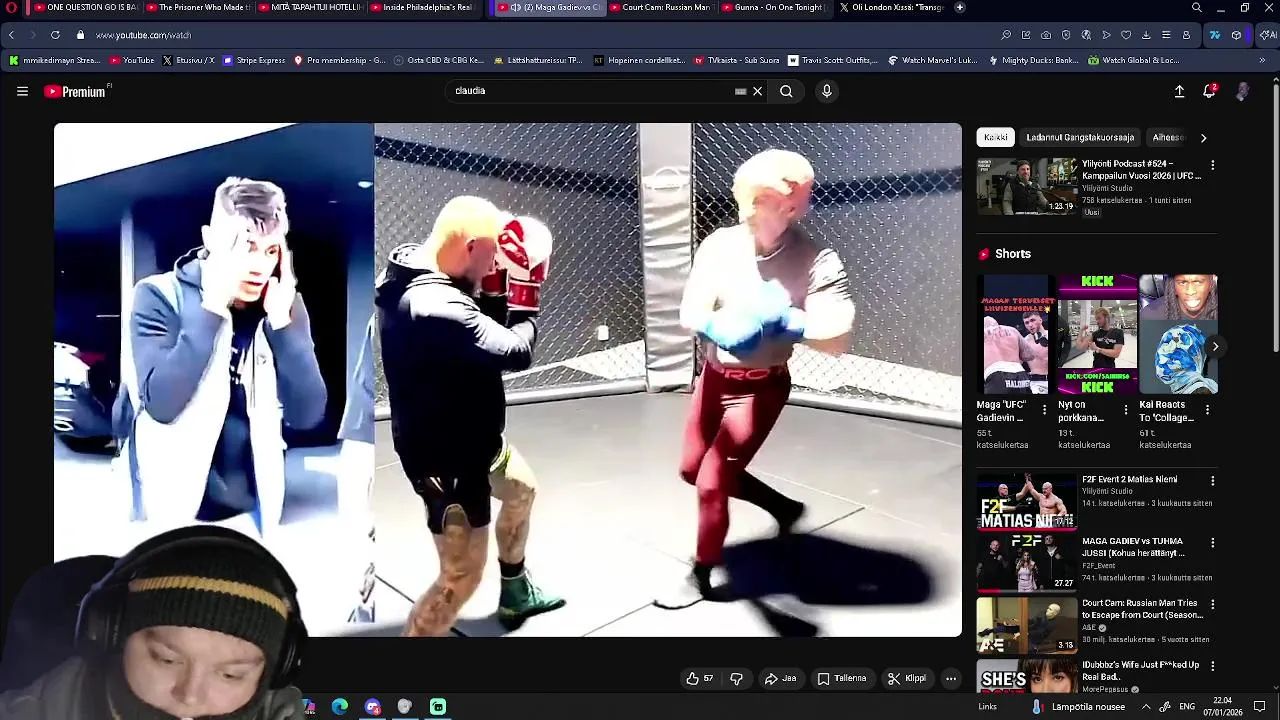Go back to the previous page

pos(11,35)
